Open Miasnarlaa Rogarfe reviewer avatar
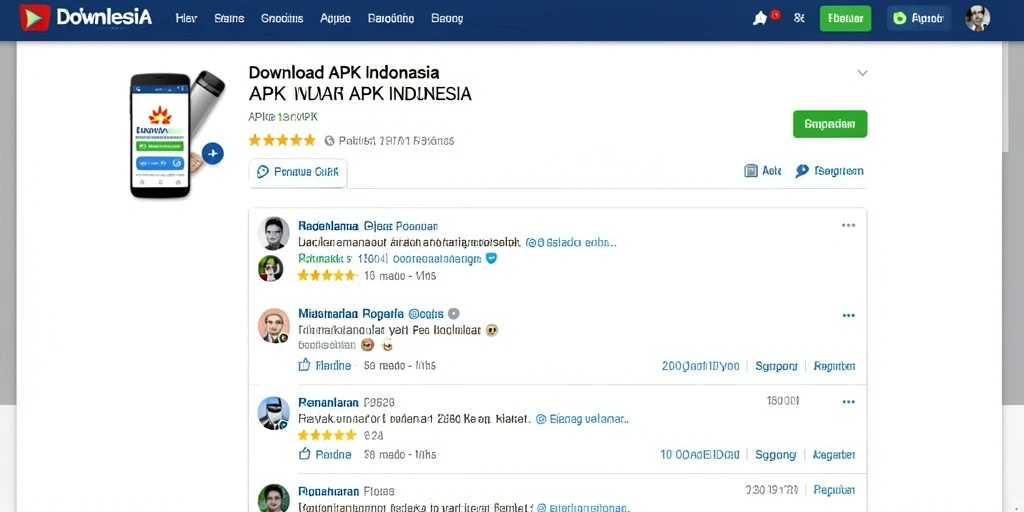The height and width of the screenshot is (512, 1024). click(x=274, y=325)
